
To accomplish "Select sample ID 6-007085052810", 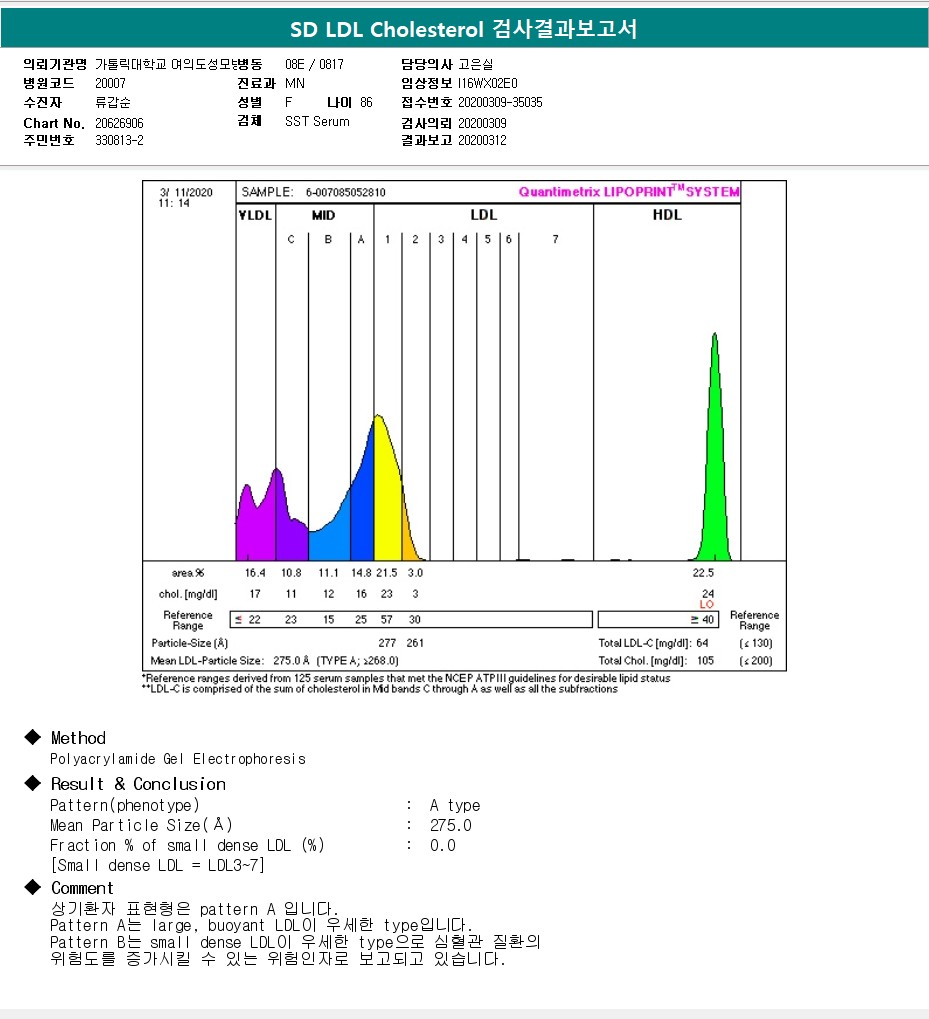I will pos(346,192).
